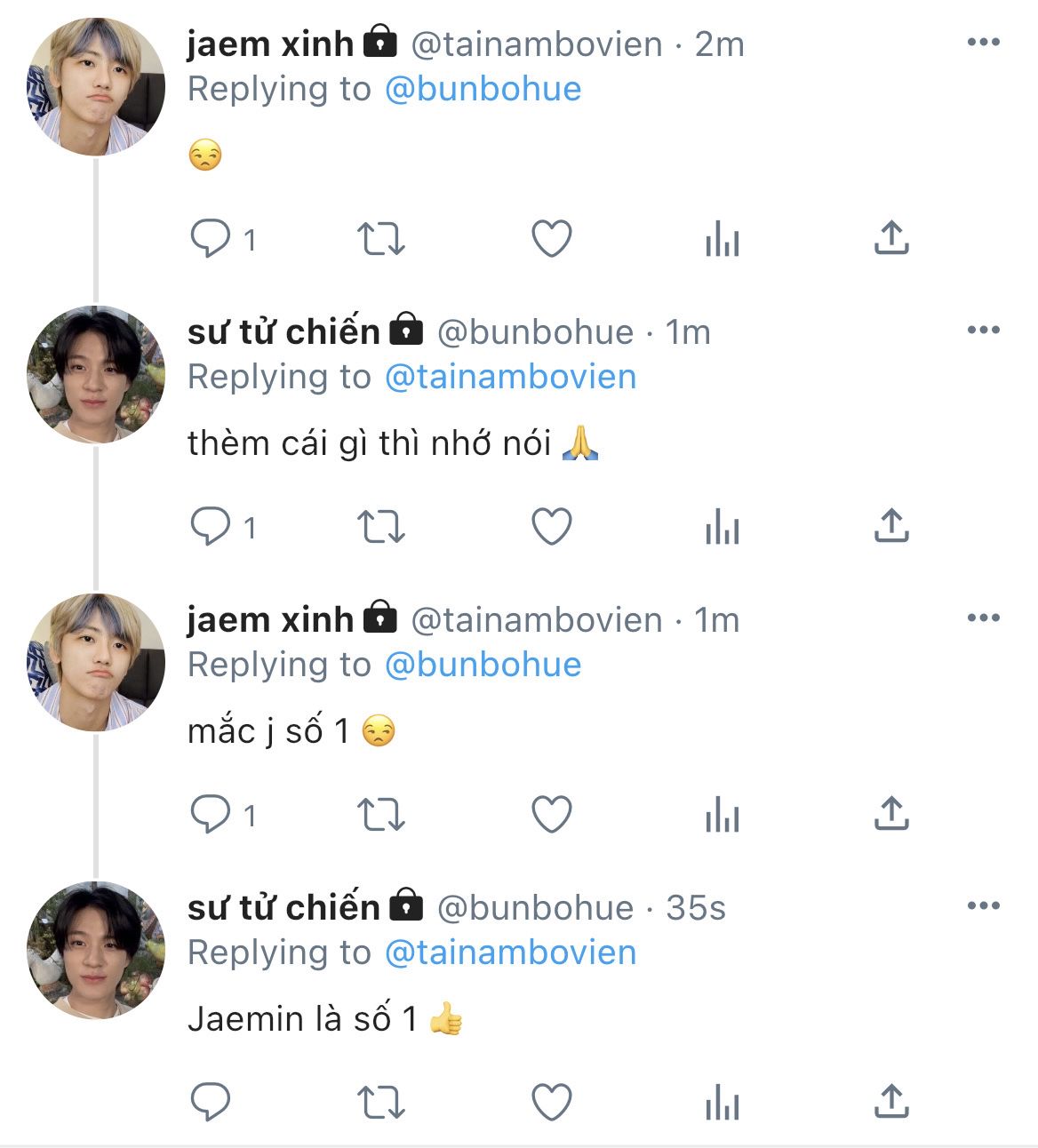The image size is (1038, 1148).
Task: Open sư tử chiến avatar on last tweet
Action: 96,951
